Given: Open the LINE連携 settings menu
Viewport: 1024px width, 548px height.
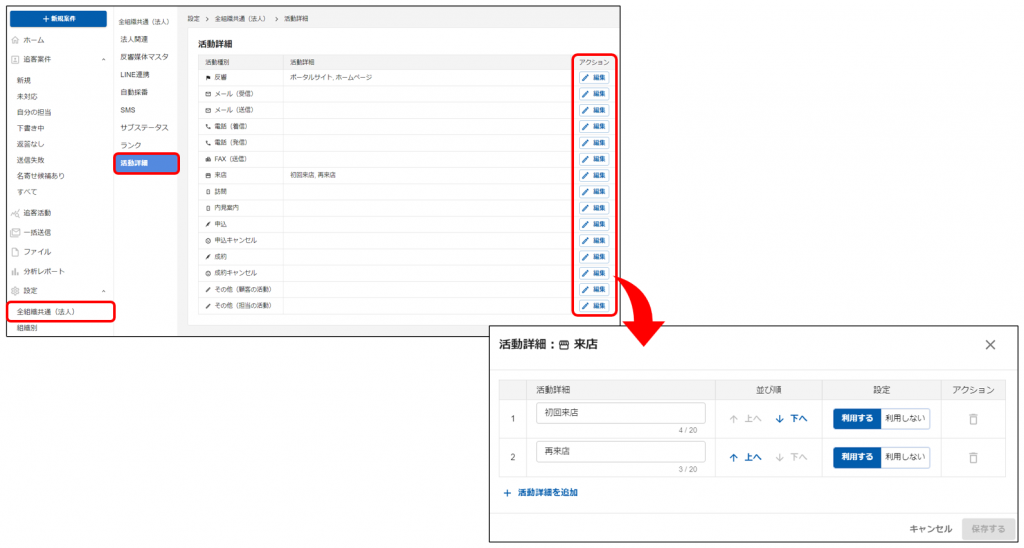Looking at the screenshot, I should tap(135, 75).
